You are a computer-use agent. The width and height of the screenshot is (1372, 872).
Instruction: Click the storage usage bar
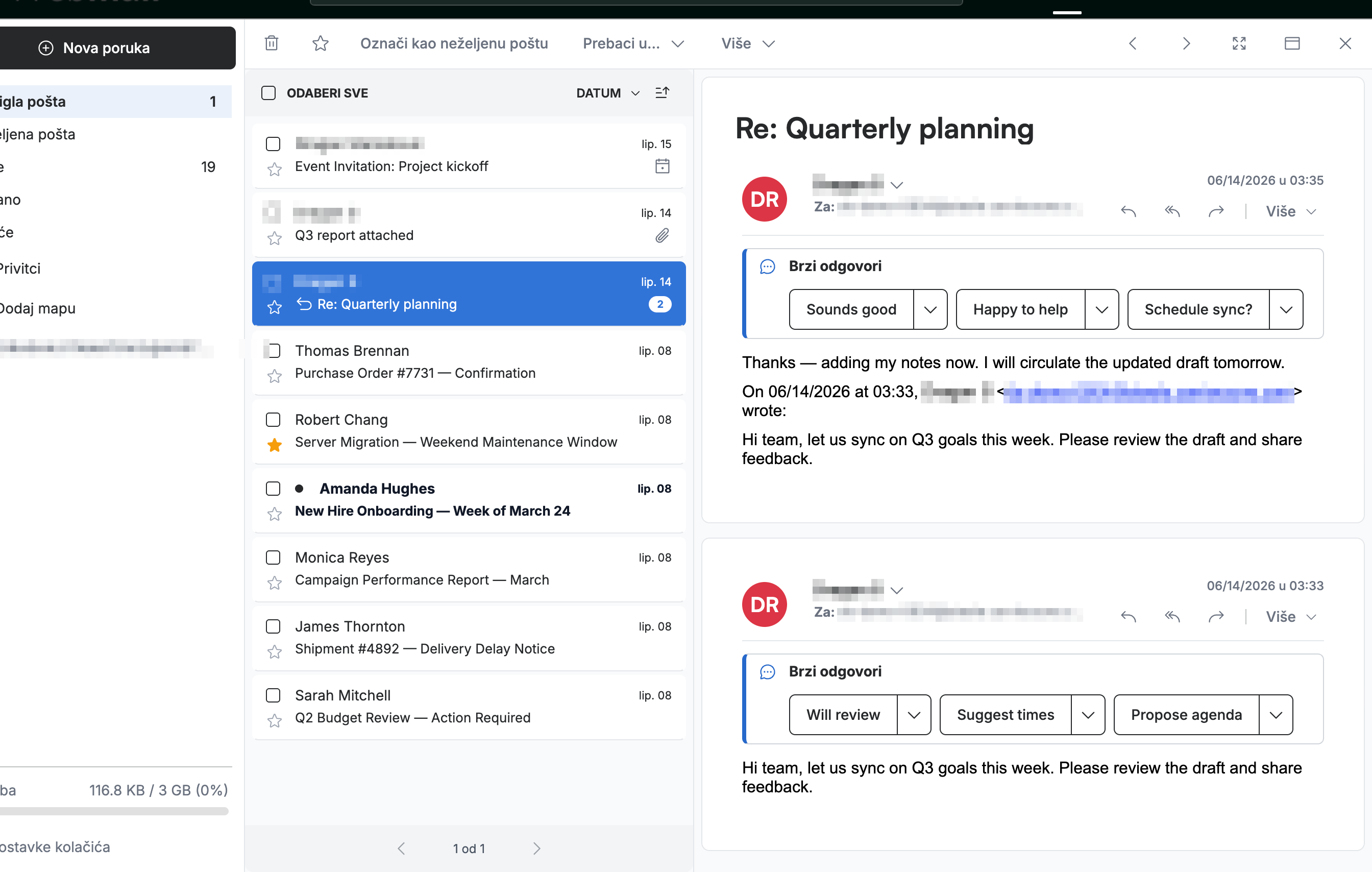point(114,811)
